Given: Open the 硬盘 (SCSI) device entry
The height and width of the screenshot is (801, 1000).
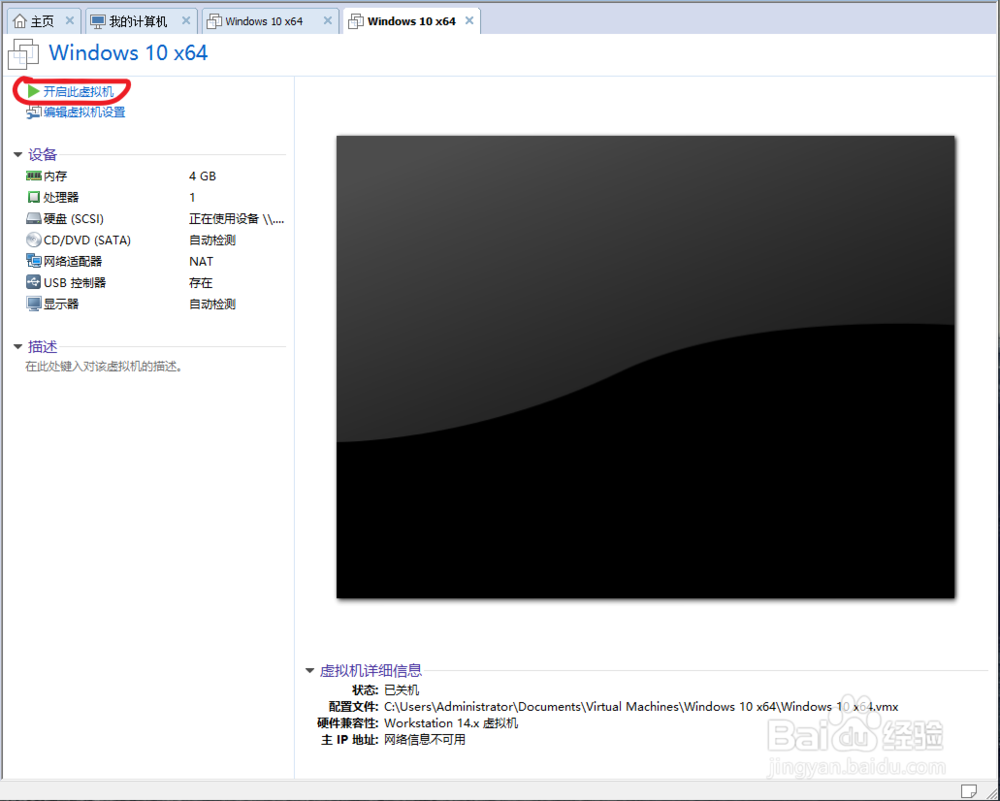Looking at the screenshot, I should click(x=73, y=219).
